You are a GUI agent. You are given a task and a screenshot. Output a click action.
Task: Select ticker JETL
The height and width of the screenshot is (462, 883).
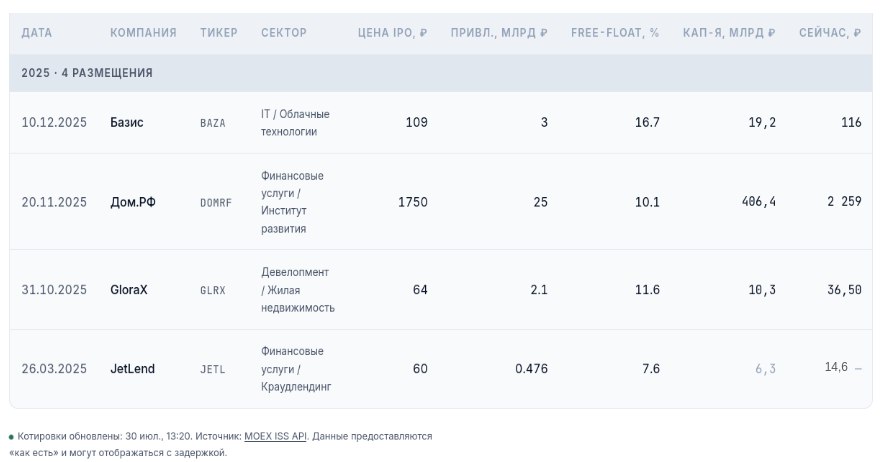[213, 369]
